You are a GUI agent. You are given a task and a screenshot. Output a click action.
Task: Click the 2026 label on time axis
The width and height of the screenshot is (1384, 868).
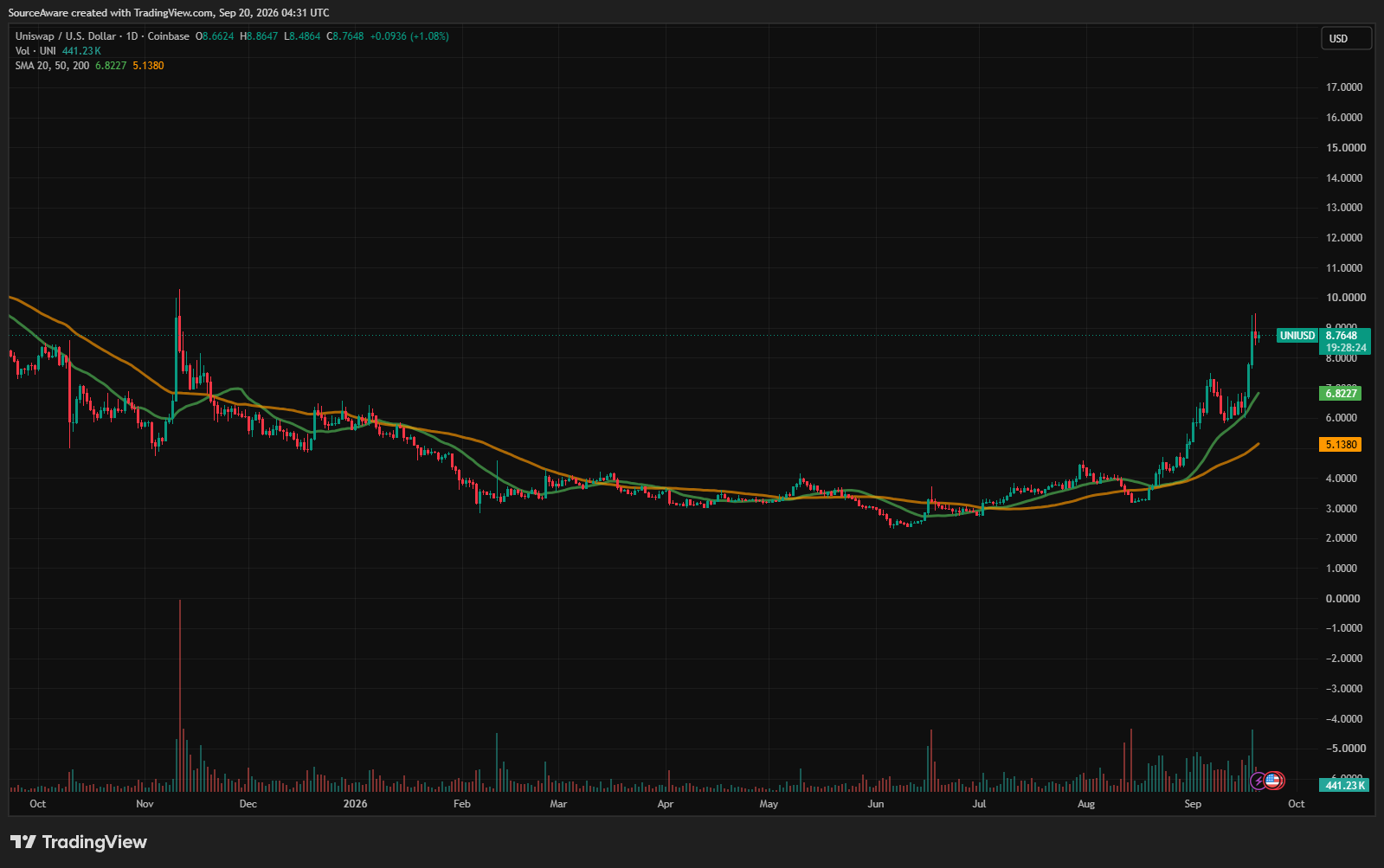tap(355, 804)
